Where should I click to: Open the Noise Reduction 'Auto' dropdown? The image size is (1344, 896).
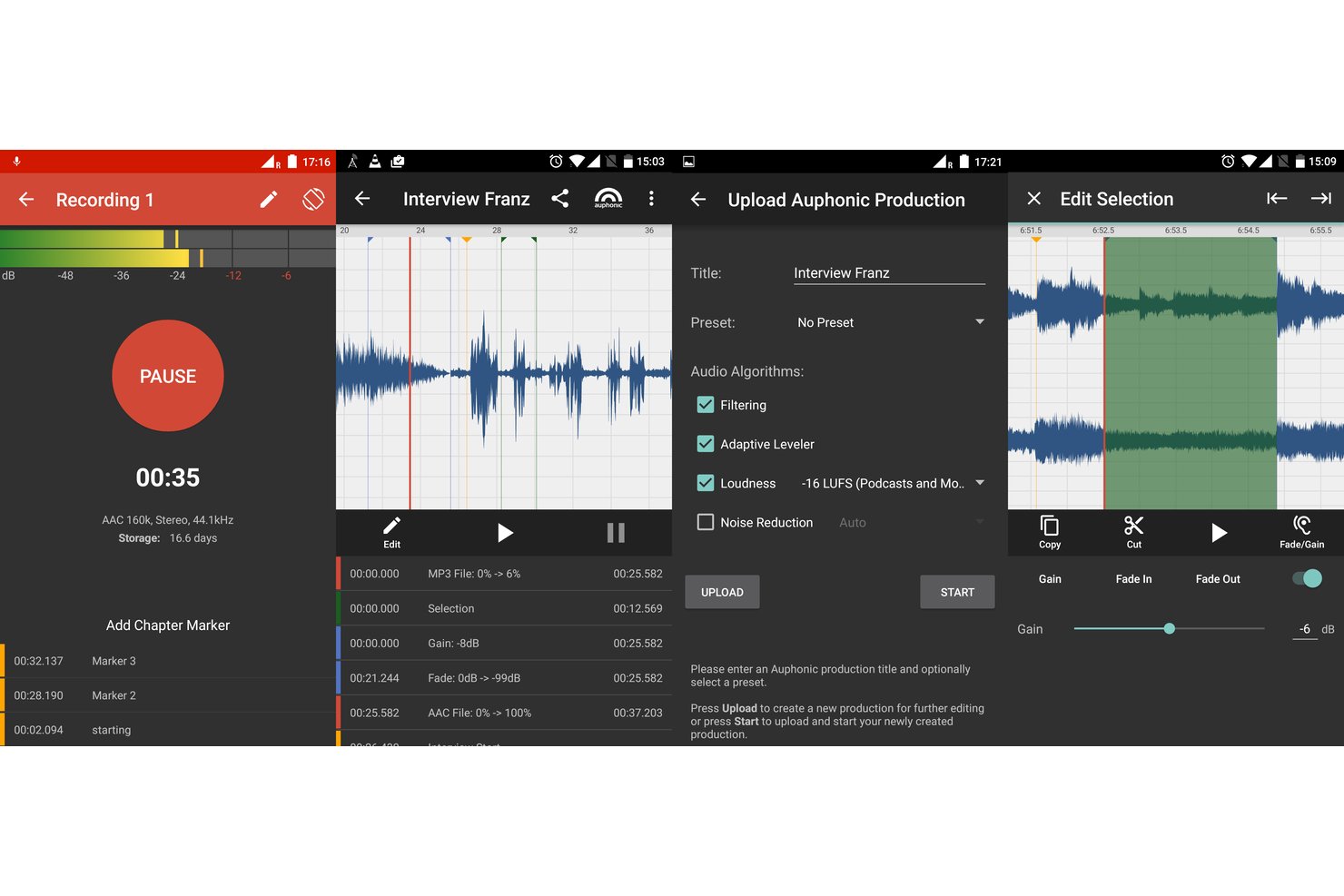pos(911,522)
